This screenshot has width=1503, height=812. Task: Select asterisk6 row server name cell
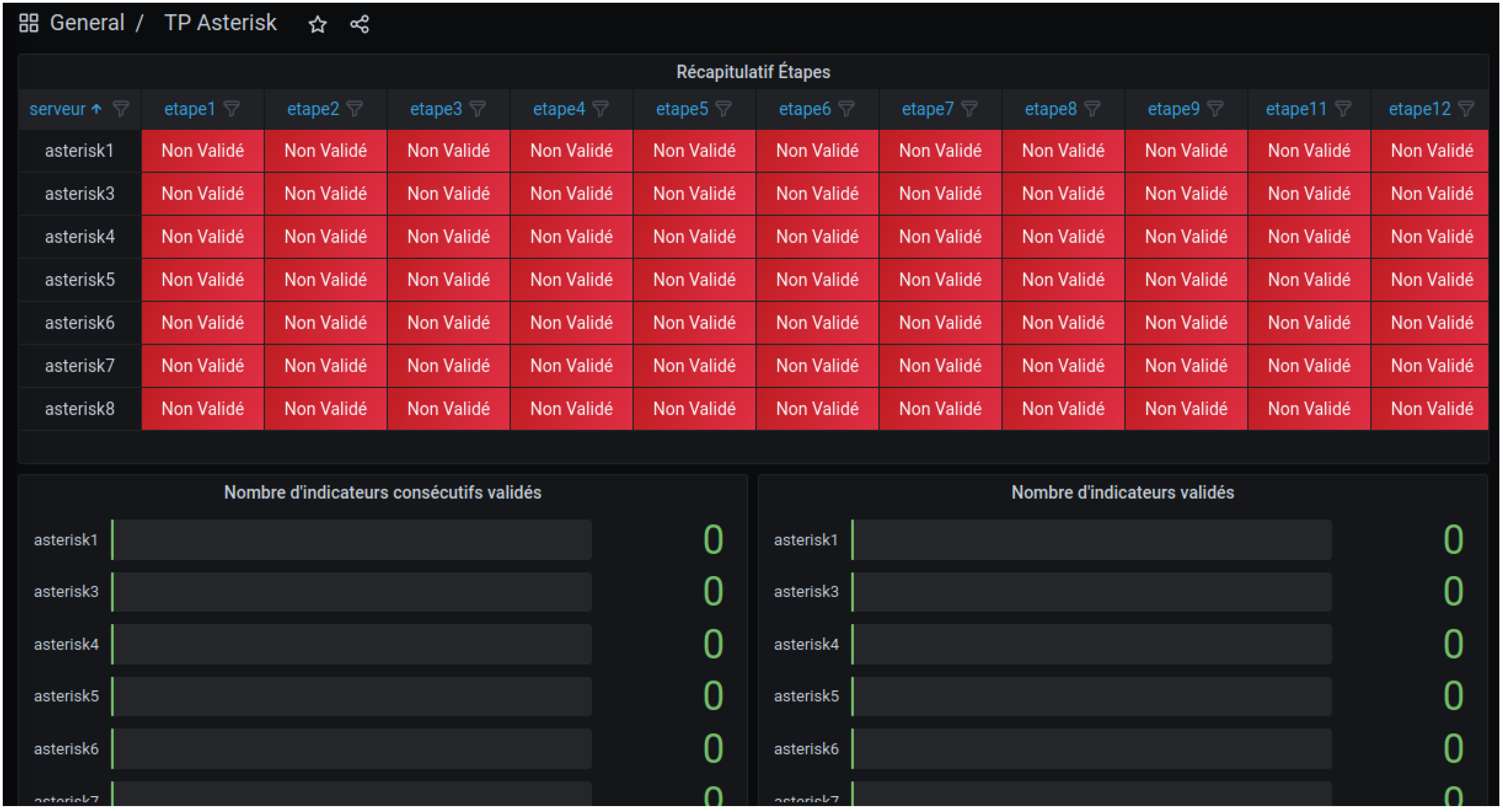pyautogui.click(x=80, y=323)
